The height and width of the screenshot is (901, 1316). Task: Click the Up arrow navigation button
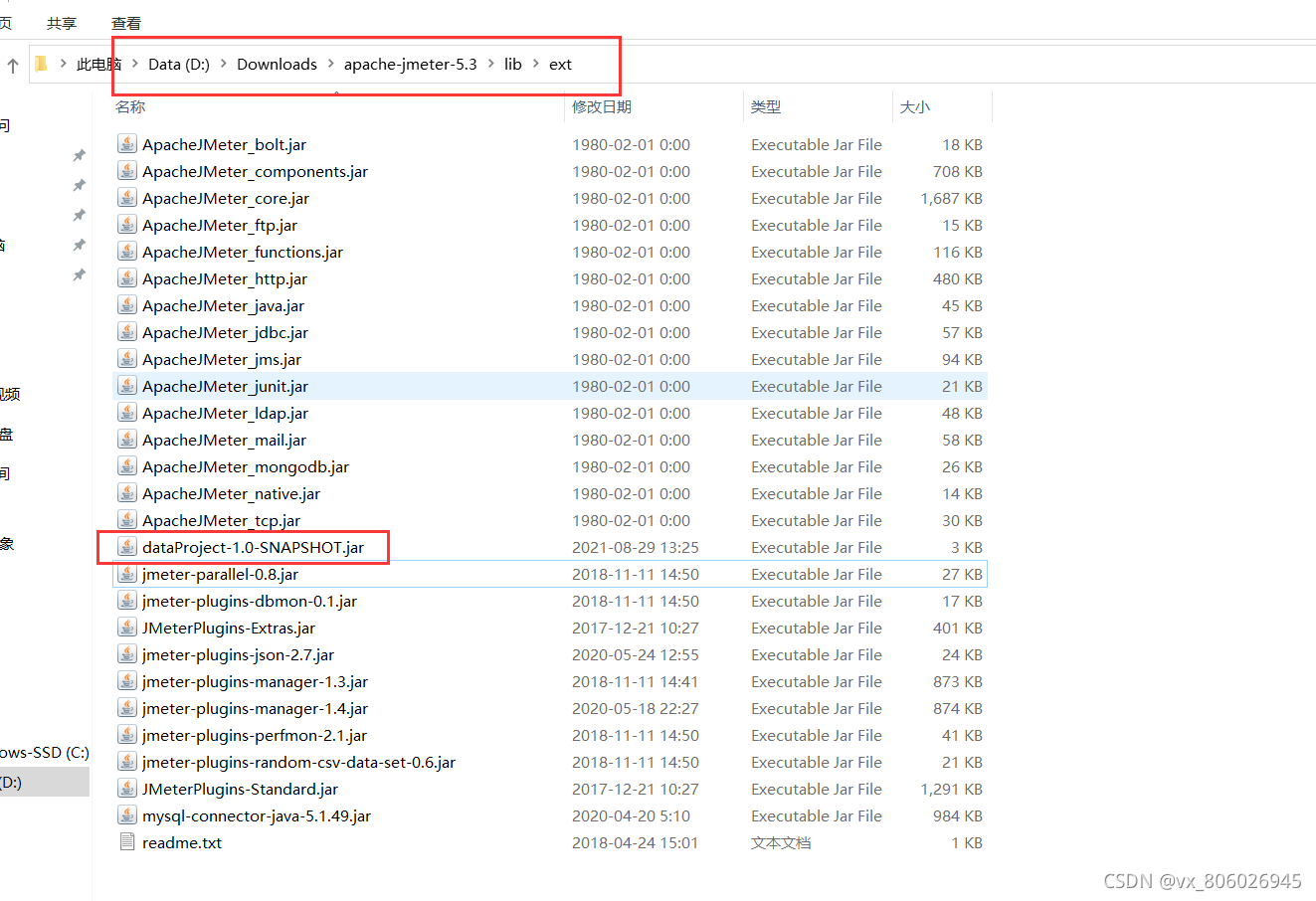click(x=13, y=66)
